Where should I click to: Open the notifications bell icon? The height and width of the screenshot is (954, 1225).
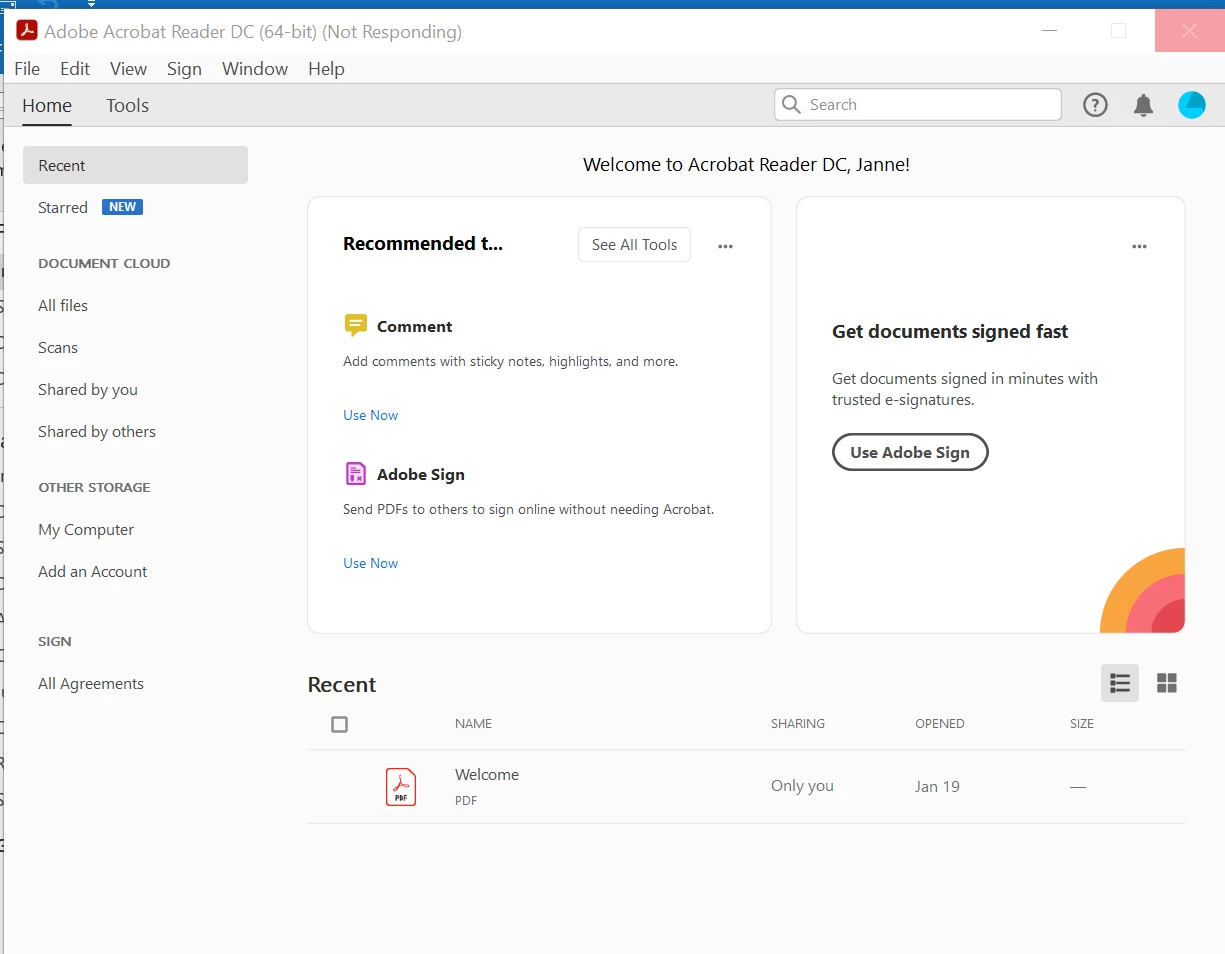(x=1144, y=105)
